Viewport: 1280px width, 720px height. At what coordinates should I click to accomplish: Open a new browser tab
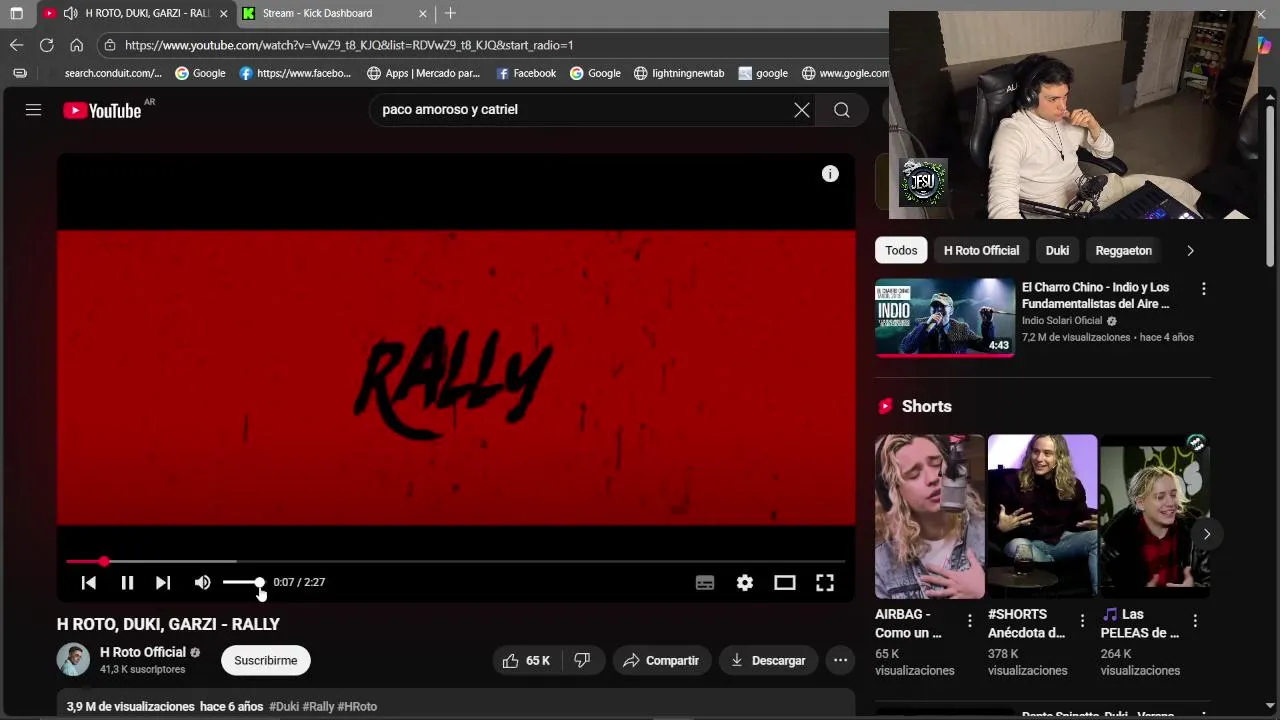coord(450,13)
